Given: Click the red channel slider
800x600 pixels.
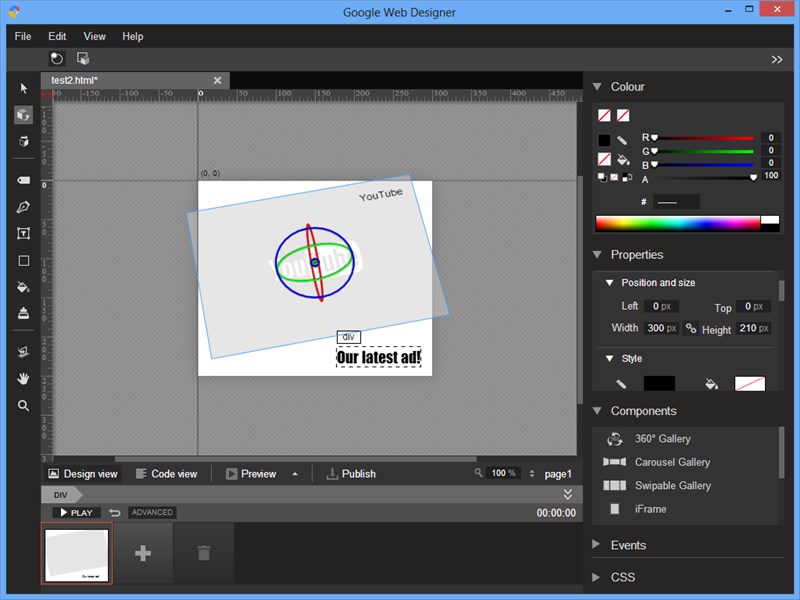Looking at the screenshot, I should tap(703, 138).
